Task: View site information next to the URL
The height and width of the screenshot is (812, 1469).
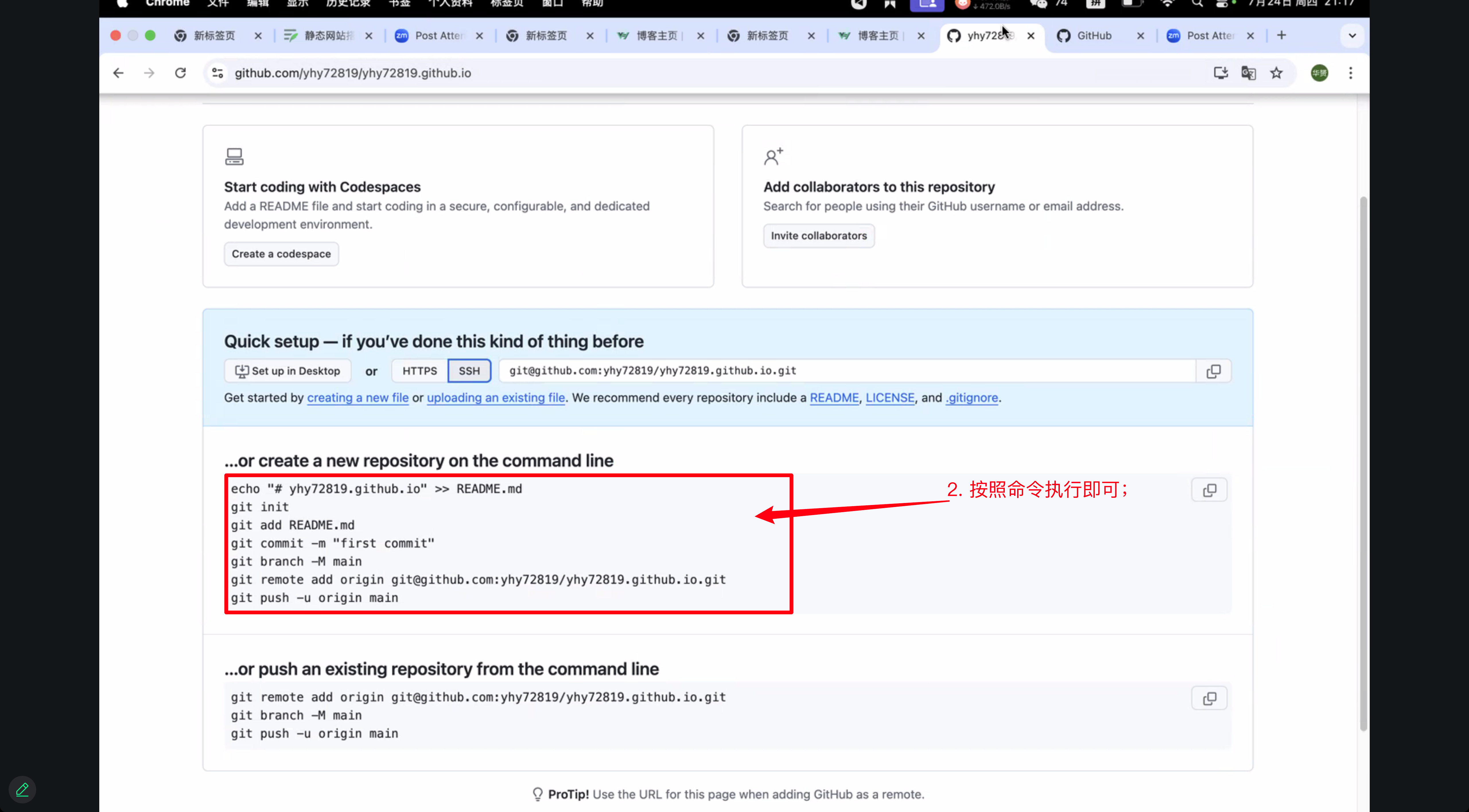Action: pyautogui.click(x=218, y=73)
